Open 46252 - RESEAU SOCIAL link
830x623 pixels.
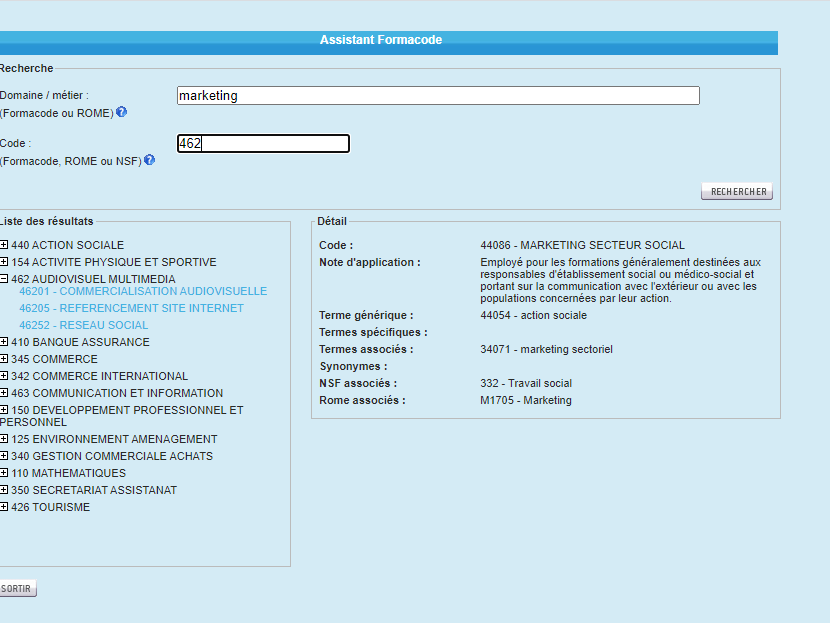click(84, 325)
